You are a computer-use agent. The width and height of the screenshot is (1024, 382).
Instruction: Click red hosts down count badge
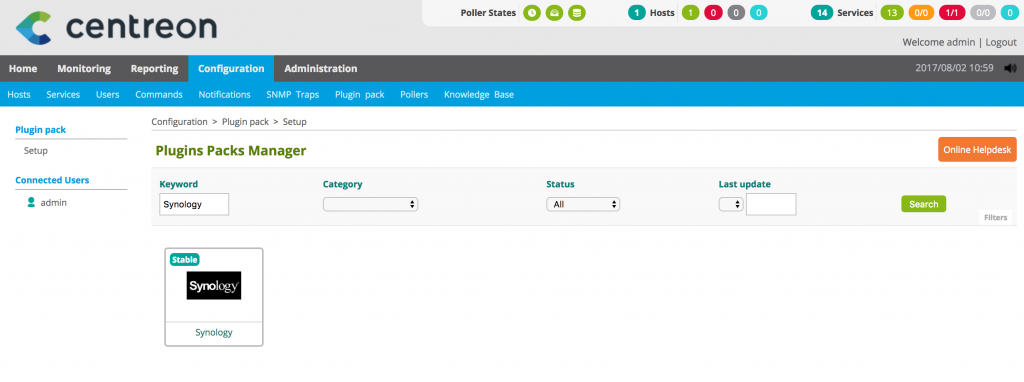pos(713,13)
